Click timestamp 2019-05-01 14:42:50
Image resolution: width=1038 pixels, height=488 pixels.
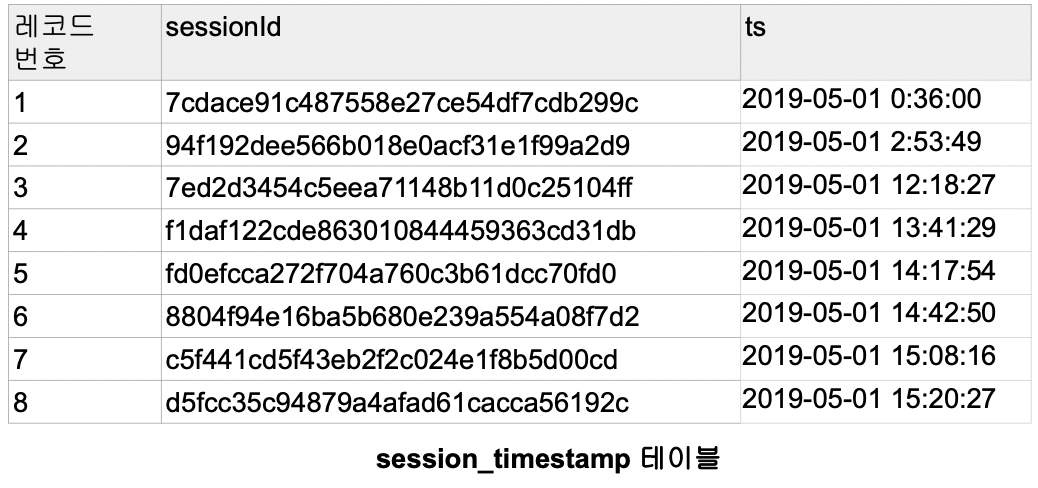(x=869, y=313)
